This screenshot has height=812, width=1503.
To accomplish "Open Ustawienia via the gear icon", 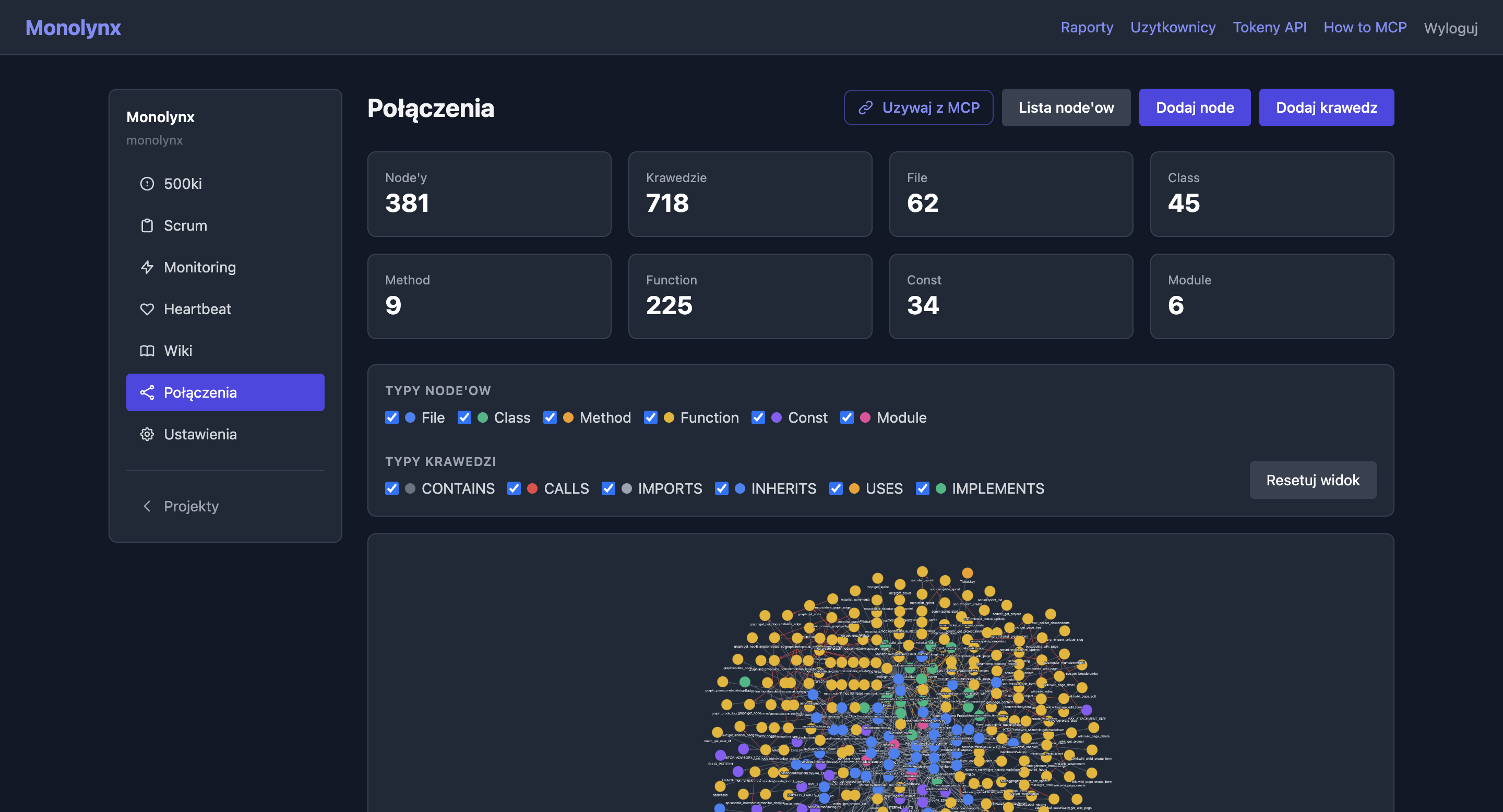I will (147, 434).
